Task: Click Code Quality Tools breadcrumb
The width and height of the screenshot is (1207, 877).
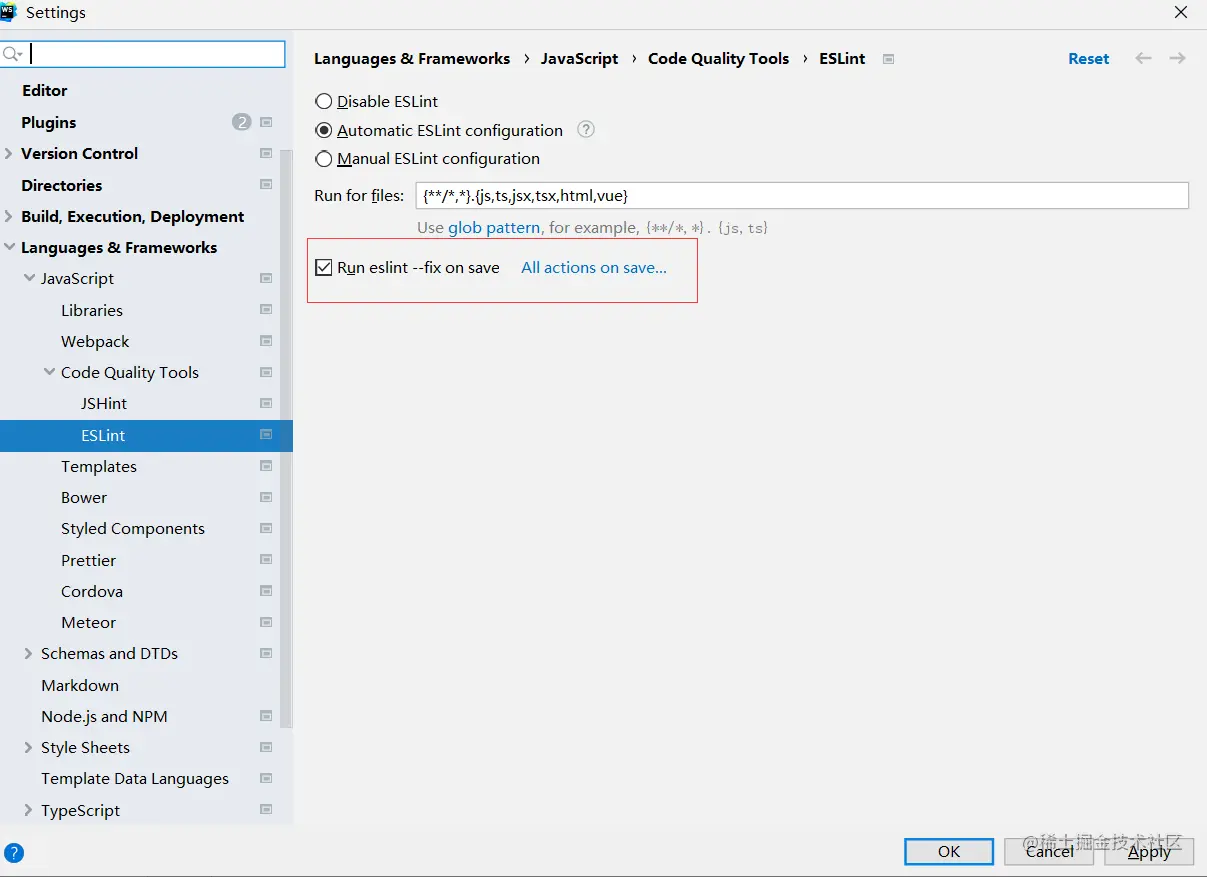Action: coord(718,59)
